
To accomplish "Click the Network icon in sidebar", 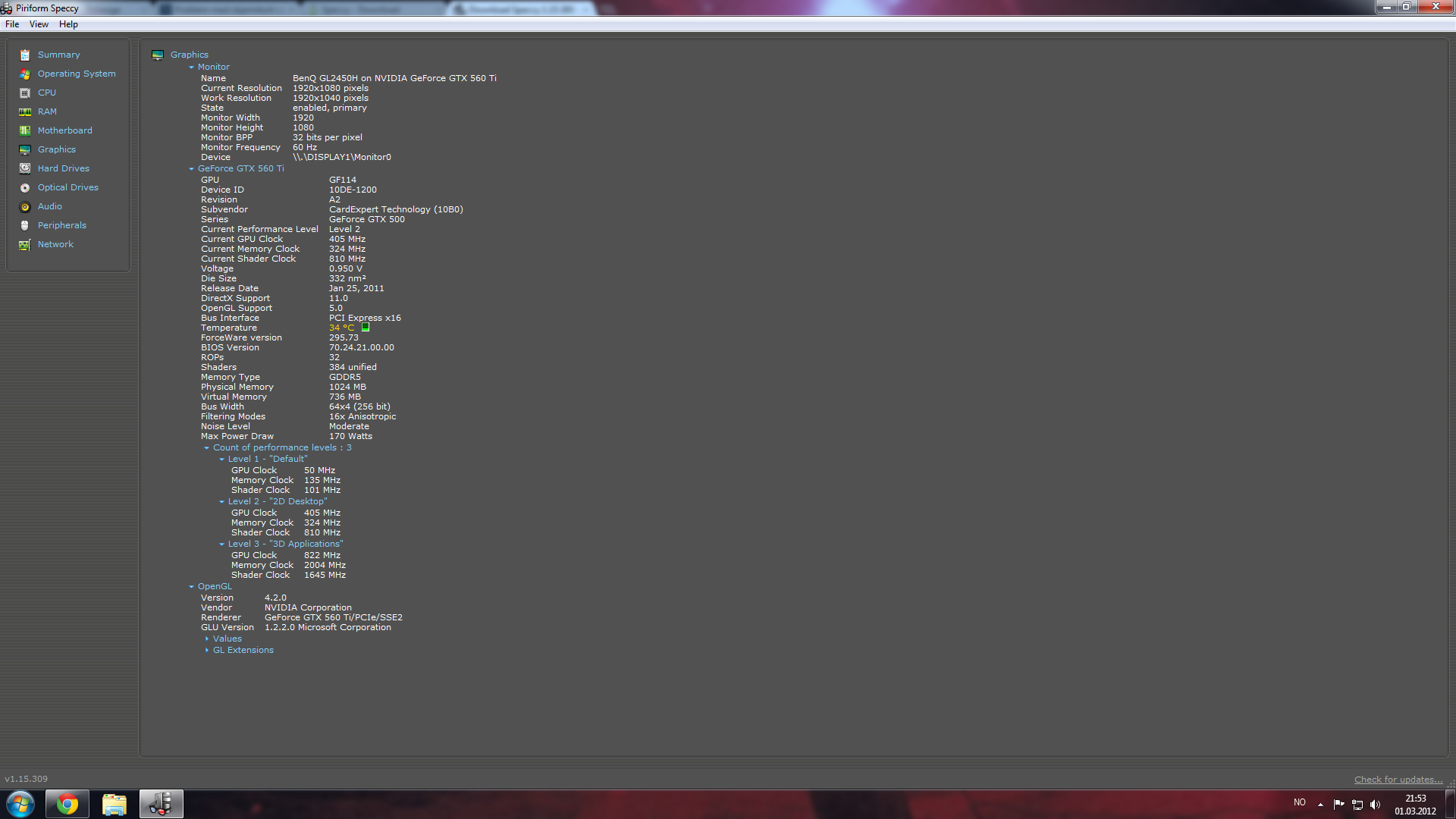I will [x=25, y=245].
